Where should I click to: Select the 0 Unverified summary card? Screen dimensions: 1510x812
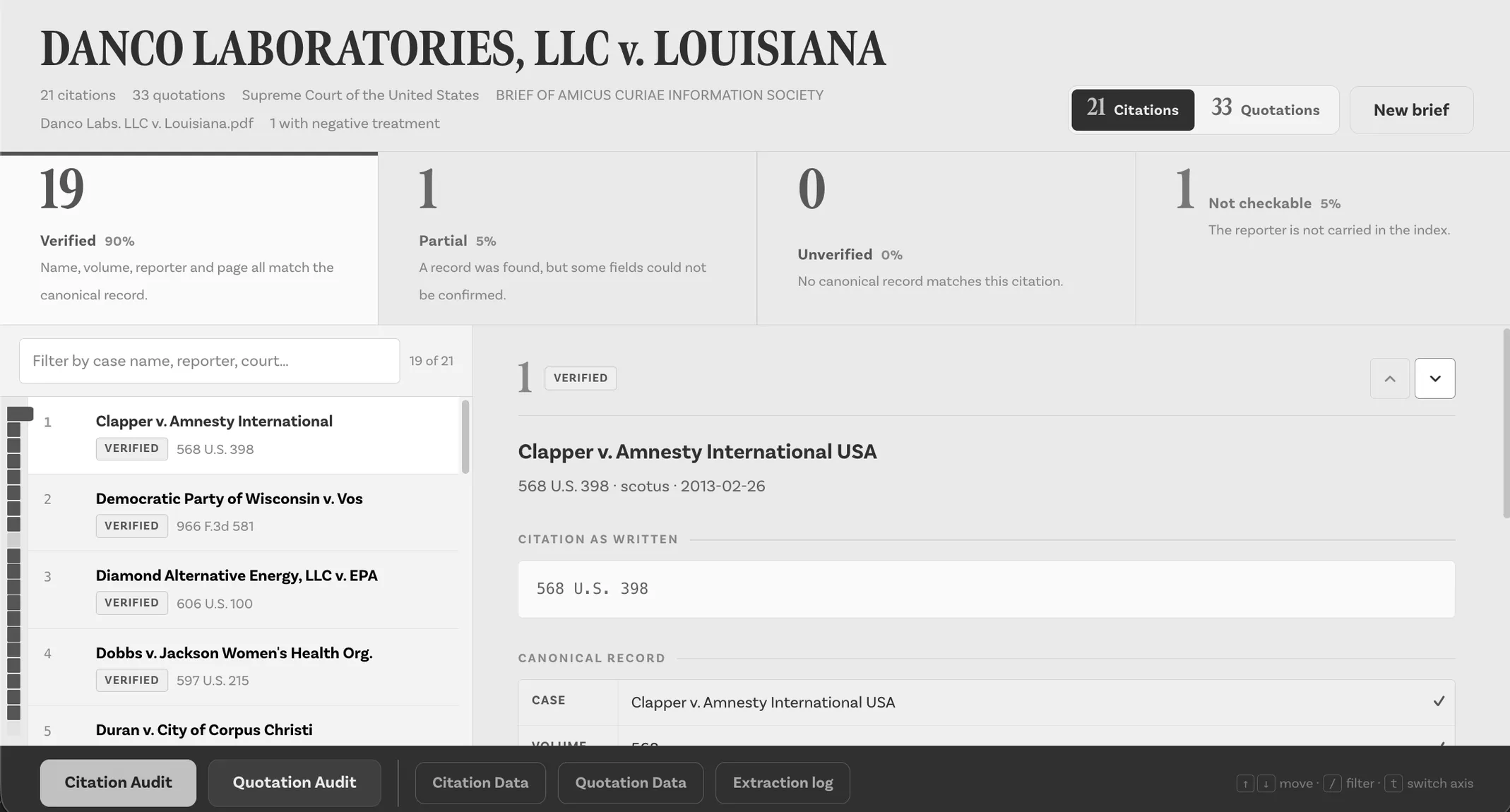pos(946,239)
